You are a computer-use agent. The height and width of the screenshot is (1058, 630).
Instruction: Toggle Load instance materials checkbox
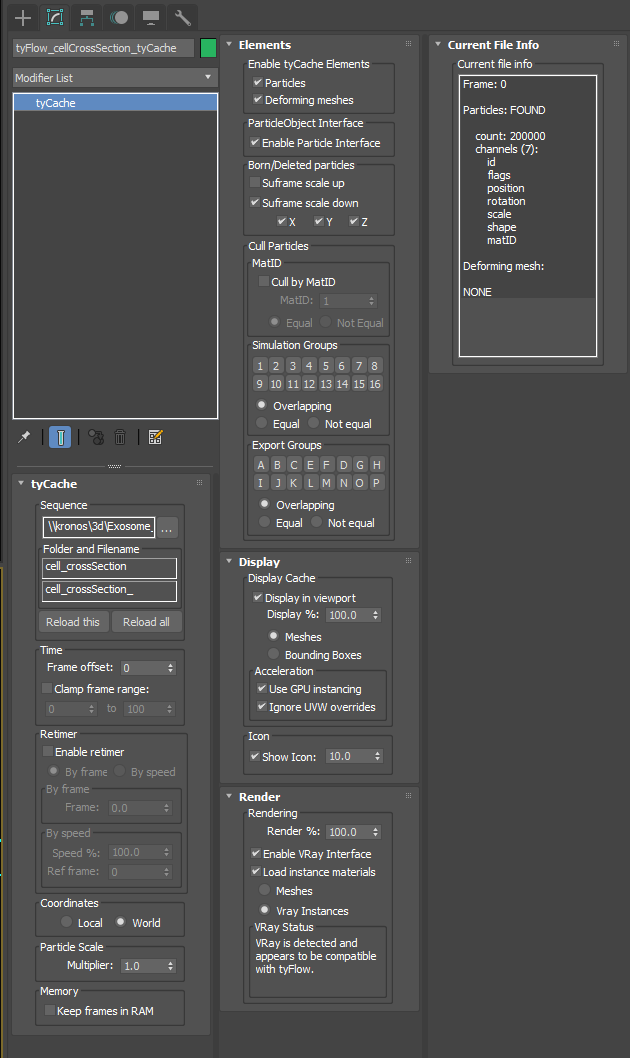tap(256, 872)
